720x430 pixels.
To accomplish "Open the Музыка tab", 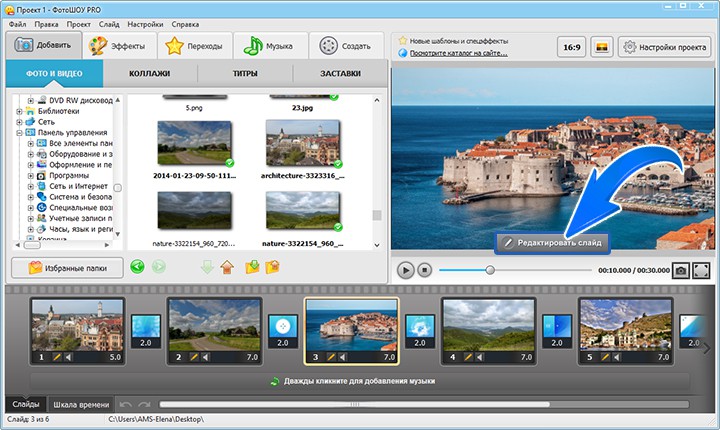I will pyautogui.click(x=270, y=46).
